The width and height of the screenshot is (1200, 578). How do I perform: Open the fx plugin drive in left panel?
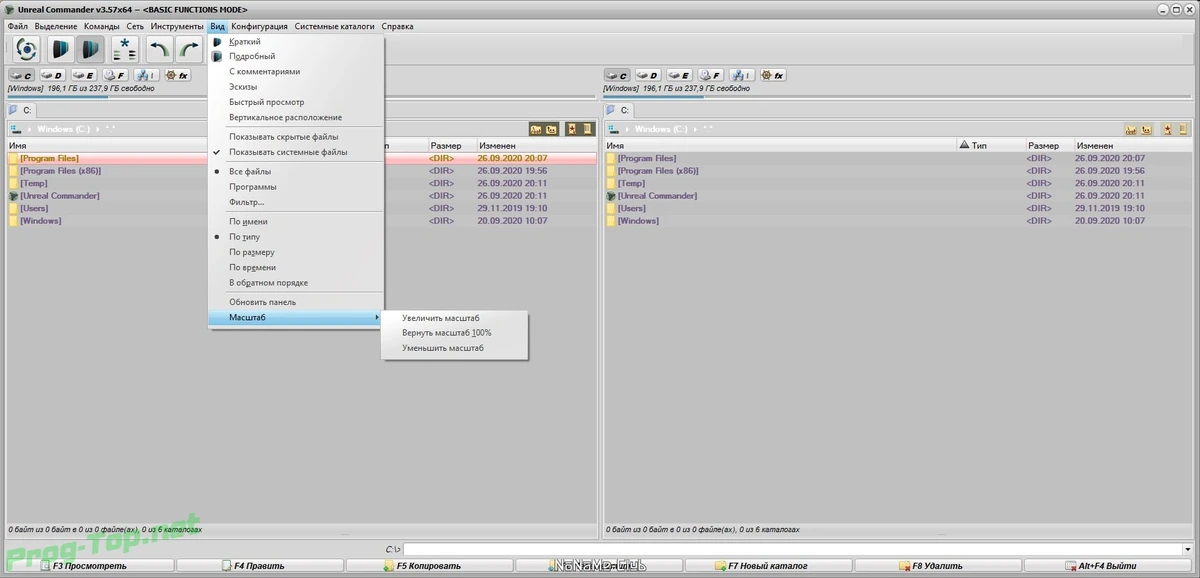point(177,75)
